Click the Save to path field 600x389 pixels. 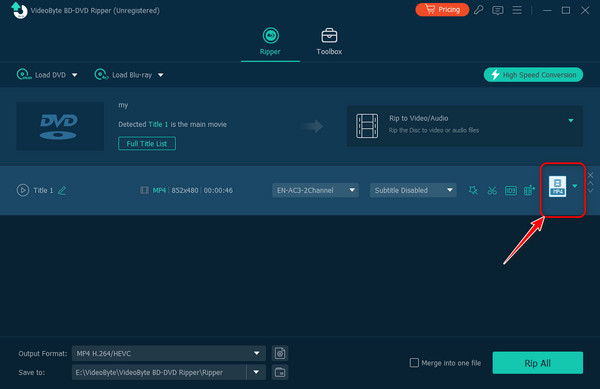click(159, 372)
